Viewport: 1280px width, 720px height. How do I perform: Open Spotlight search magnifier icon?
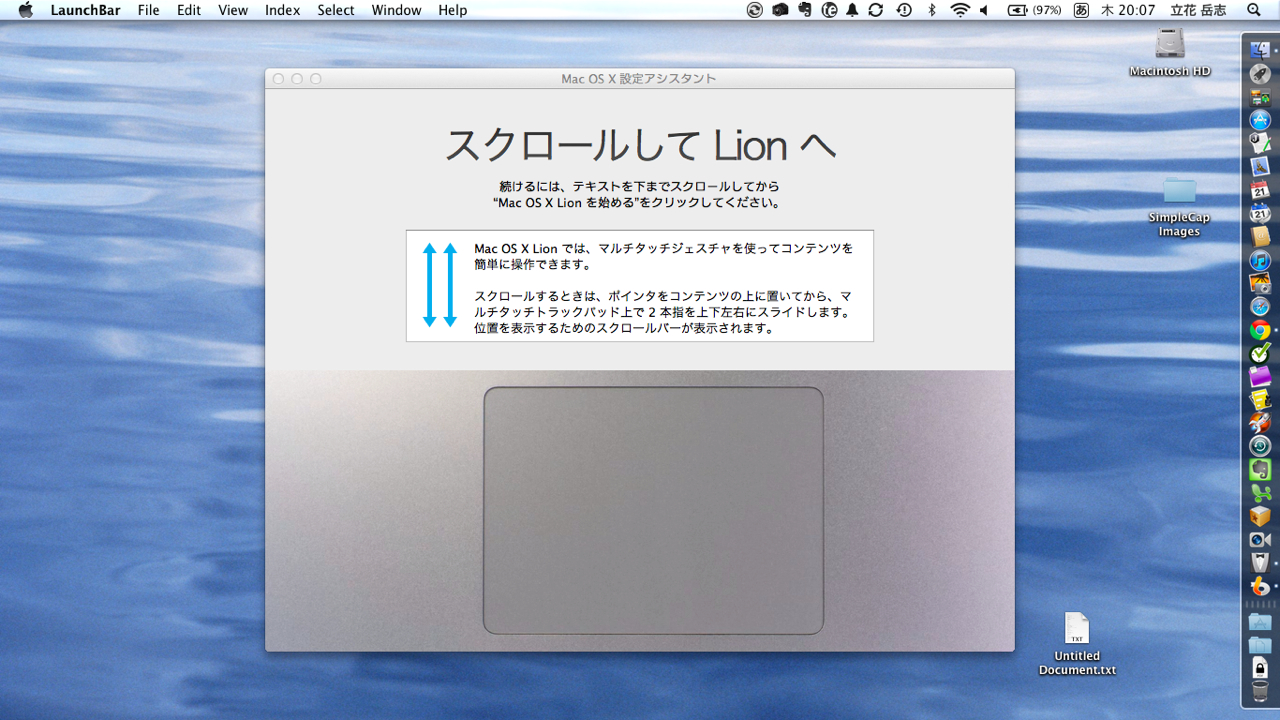tap(1254, 10)
